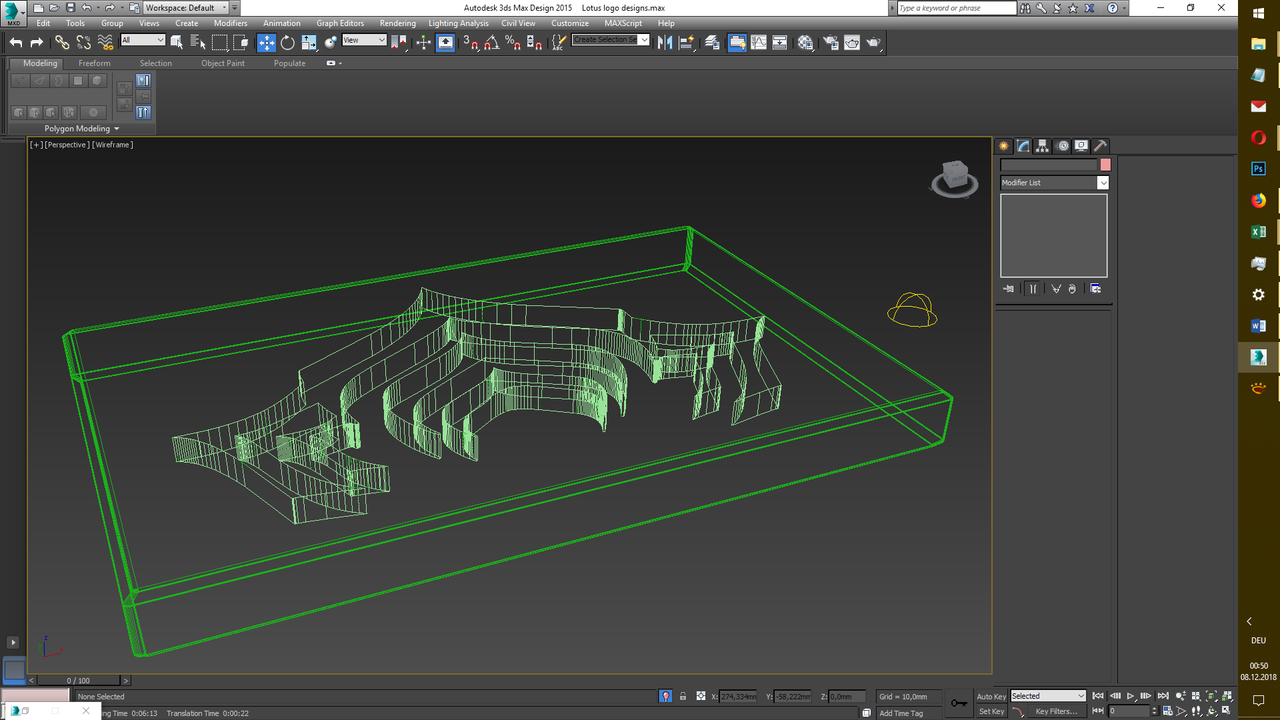The height and width of the screenshot is (720, 1280).
Task: Click the X coordinate input field
Action: pyautogui.click(x=737, y=696)
